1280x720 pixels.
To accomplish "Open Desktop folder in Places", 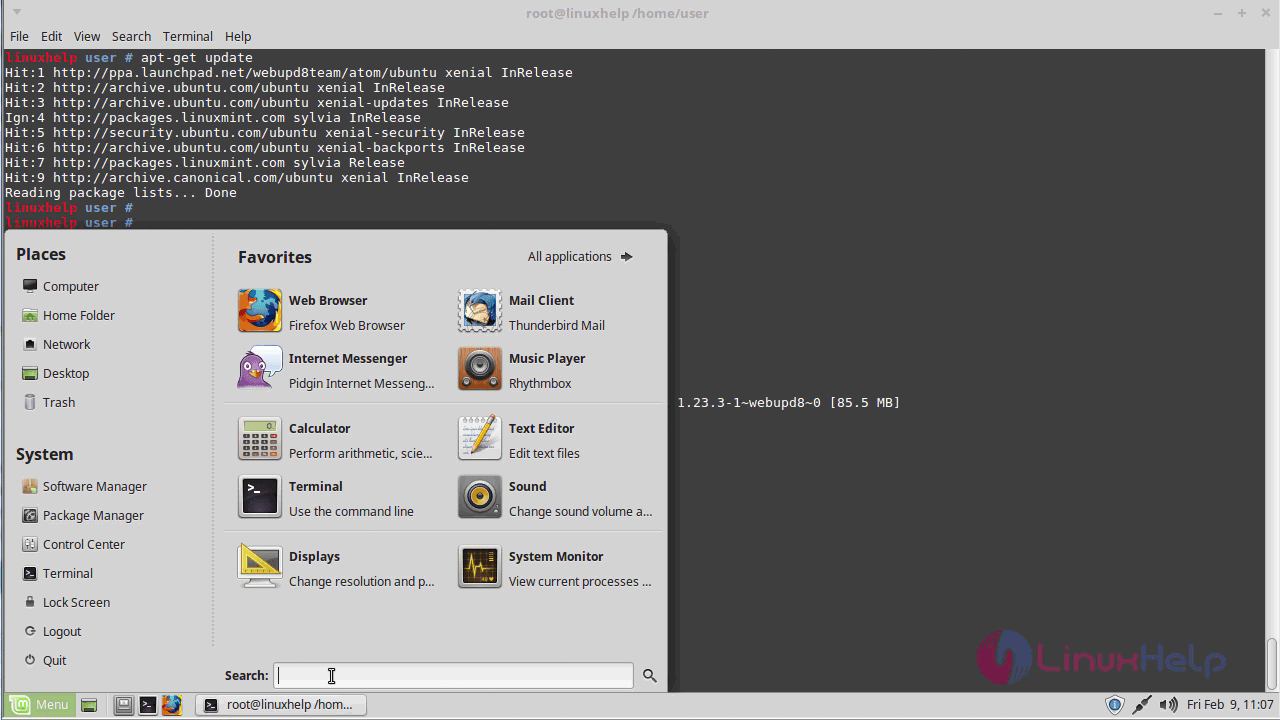I will [56, 373].
